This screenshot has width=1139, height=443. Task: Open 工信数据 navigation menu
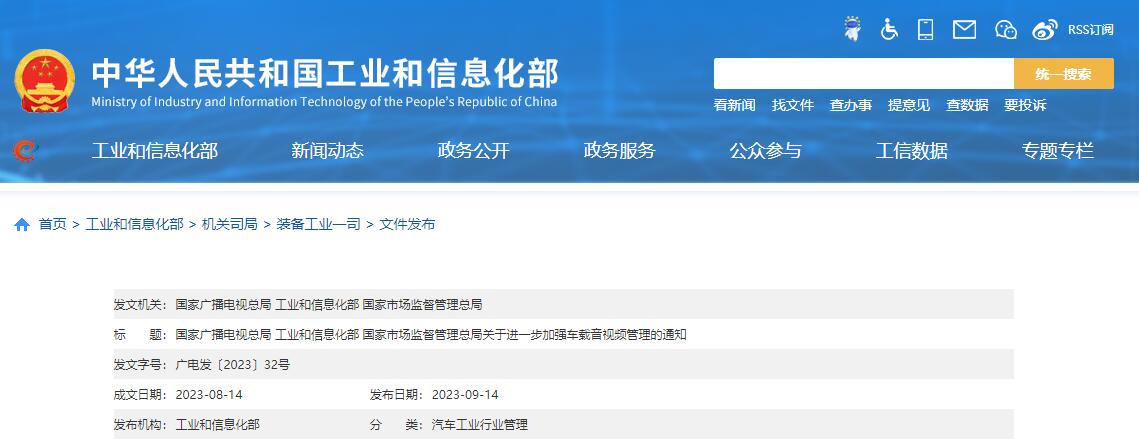pos(912,151)
